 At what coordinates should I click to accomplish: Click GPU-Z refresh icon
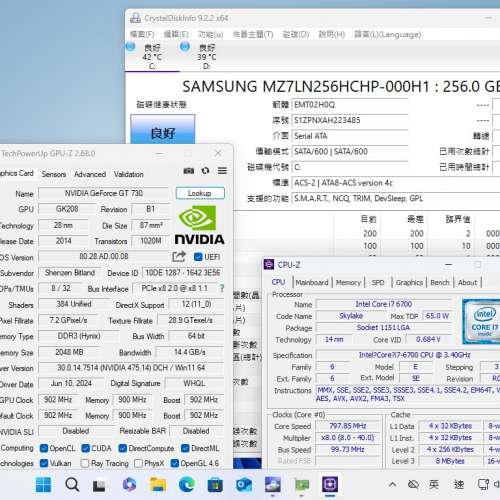click(x=205, y=171)
